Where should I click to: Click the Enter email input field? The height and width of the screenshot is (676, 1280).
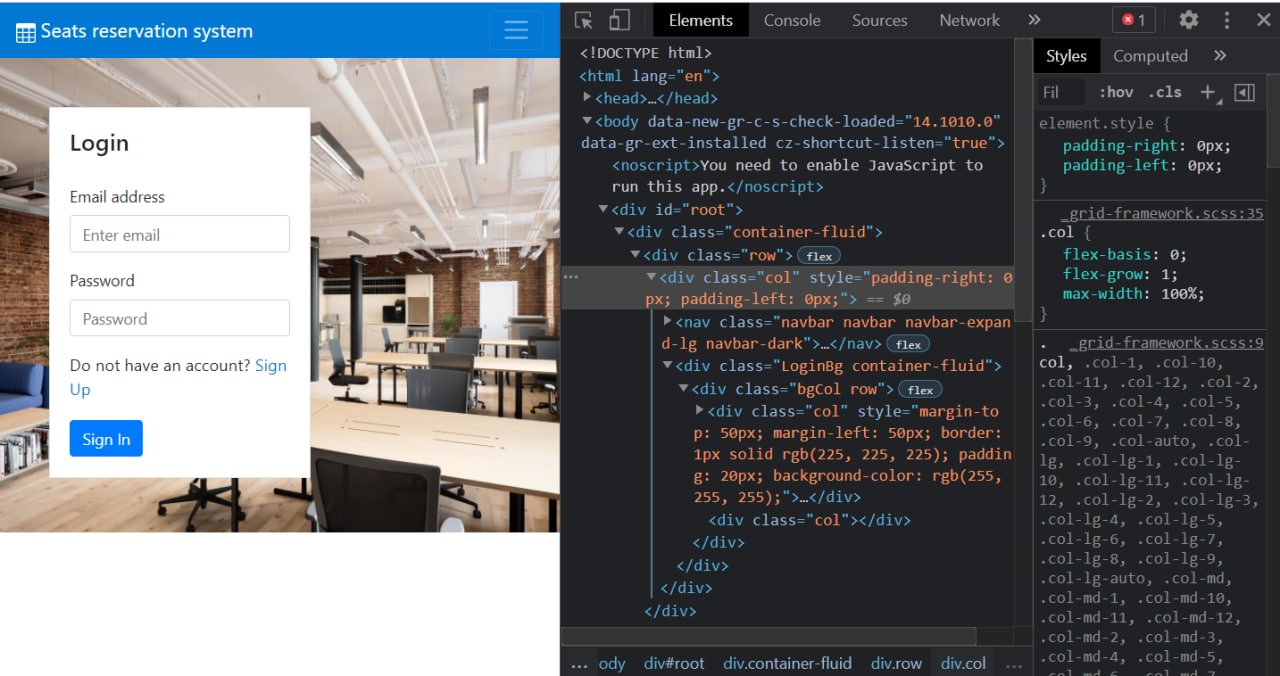[x=180, y=234]
